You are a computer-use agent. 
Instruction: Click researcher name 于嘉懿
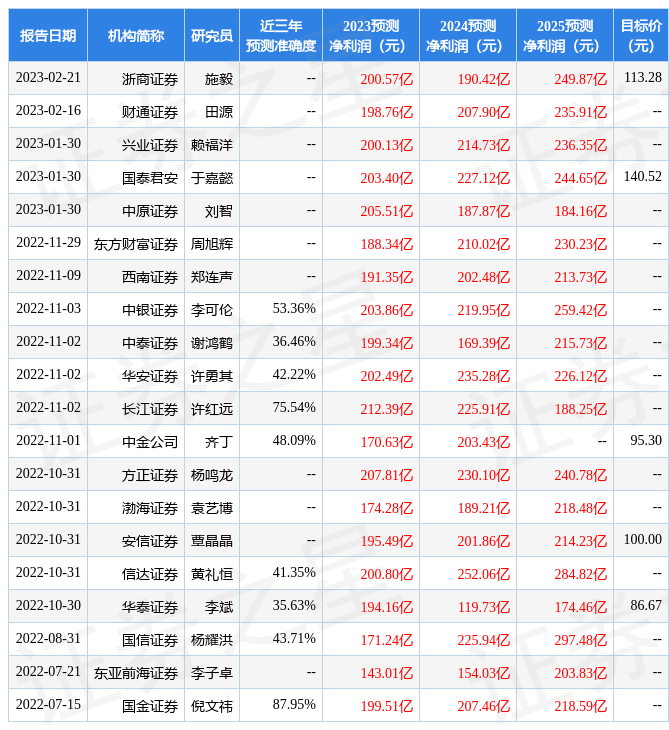click(x=212, y=178)
